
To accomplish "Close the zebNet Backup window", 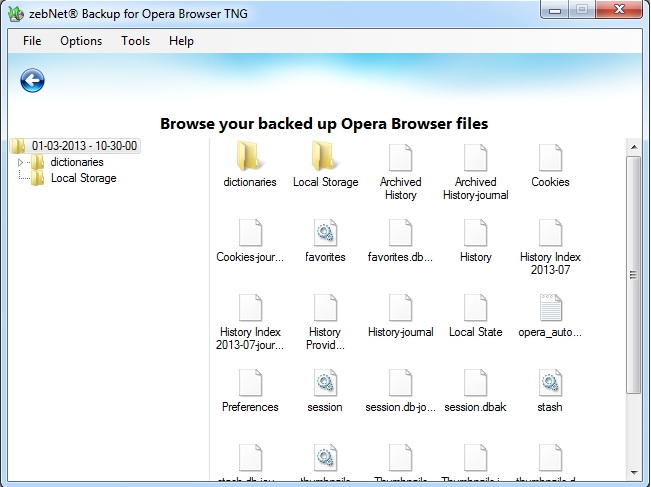I will (x=619, y=10).
